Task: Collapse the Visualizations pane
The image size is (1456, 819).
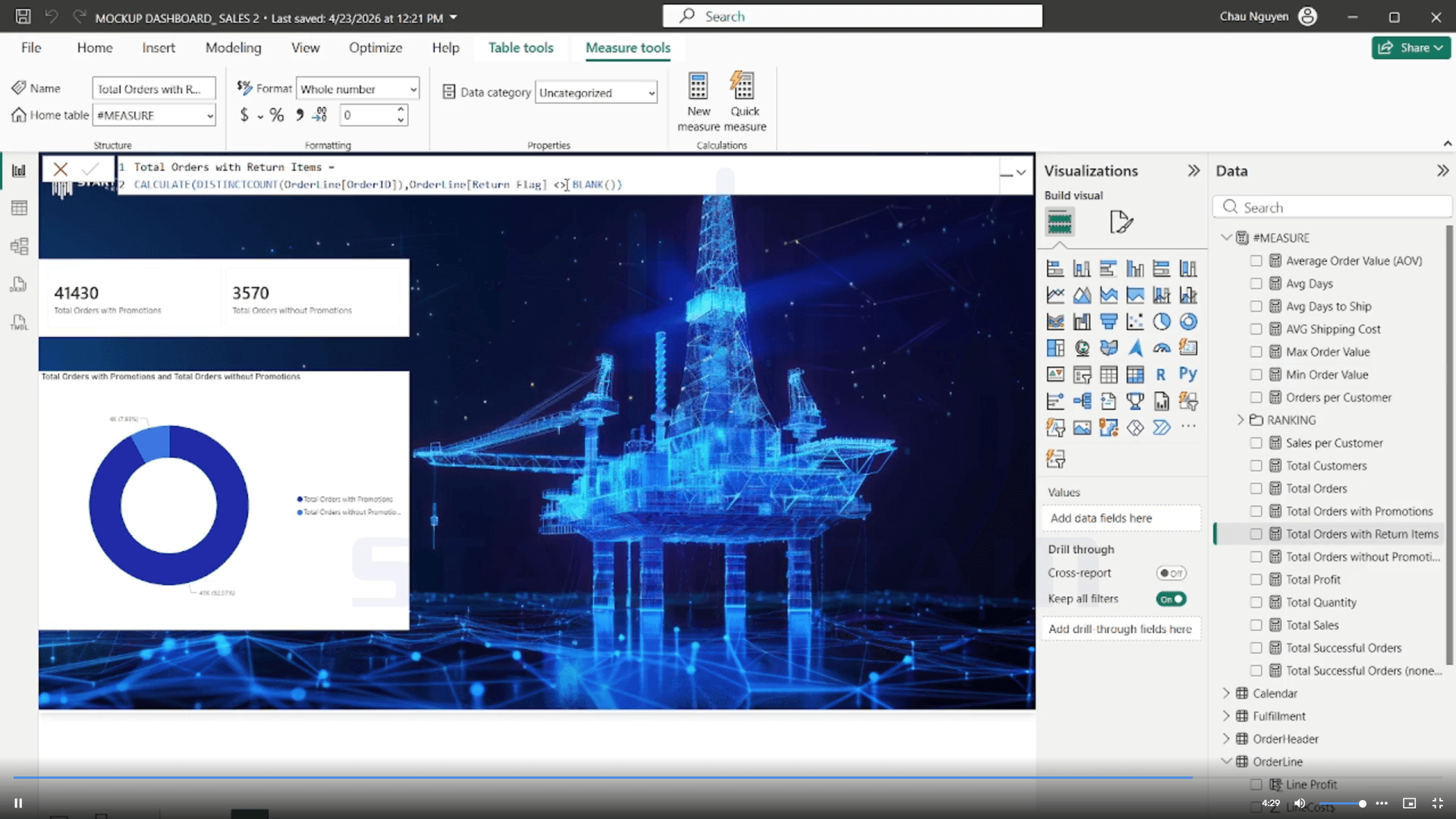Action: (x=1193, y=171)
